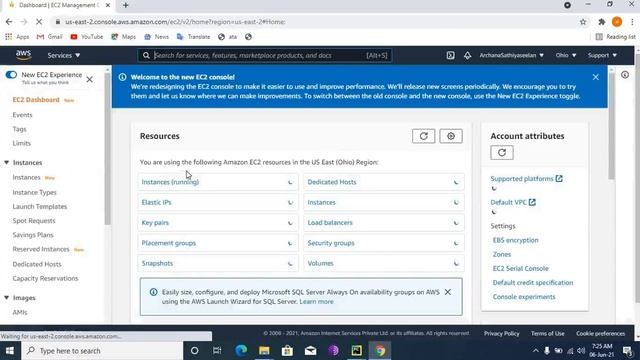640x360 pixels.
Task: Open a new browser tab
Action: click(126, 5)
